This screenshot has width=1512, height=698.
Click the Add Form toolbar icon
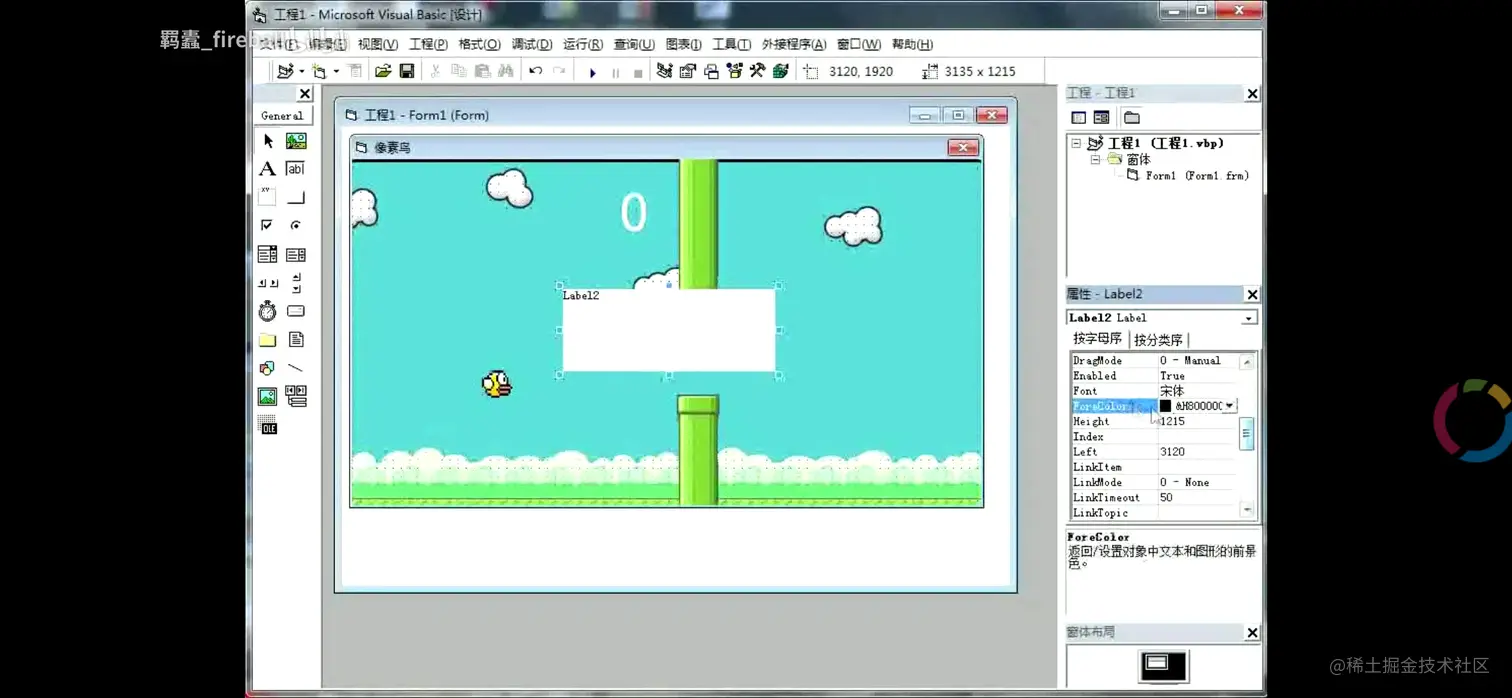319,71
